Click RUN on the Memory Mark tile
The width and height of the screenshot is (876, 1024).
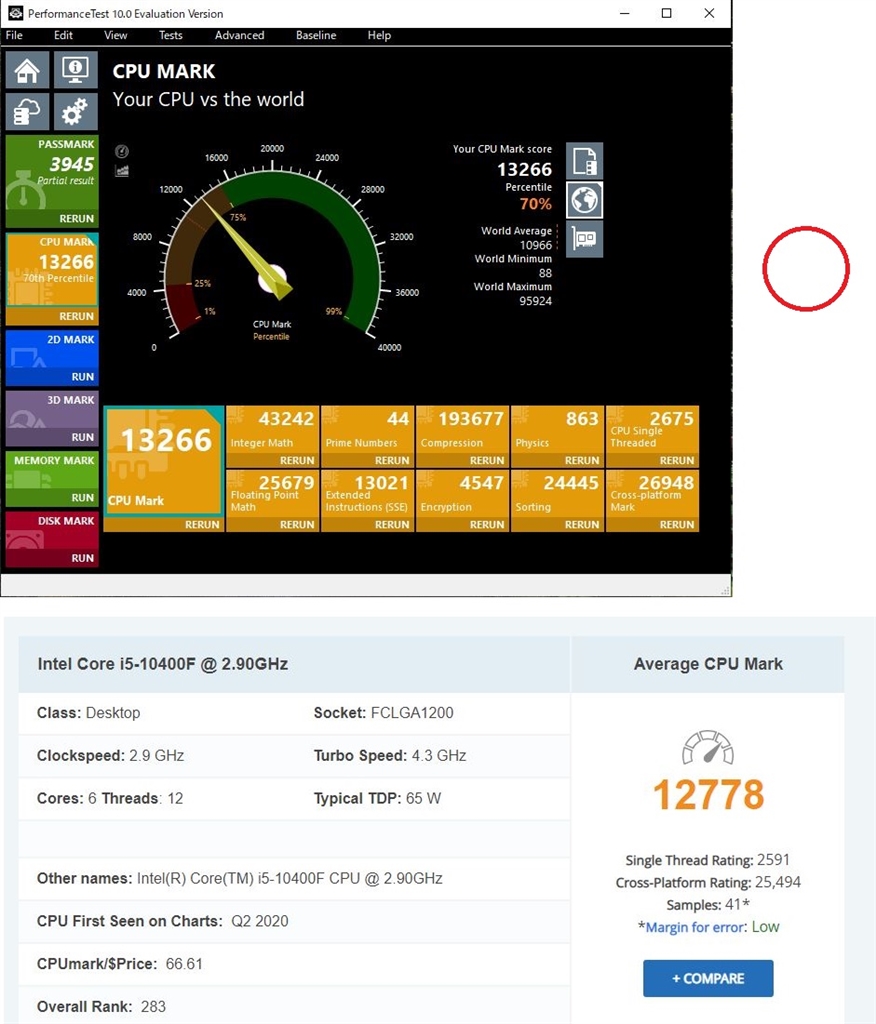83,498
